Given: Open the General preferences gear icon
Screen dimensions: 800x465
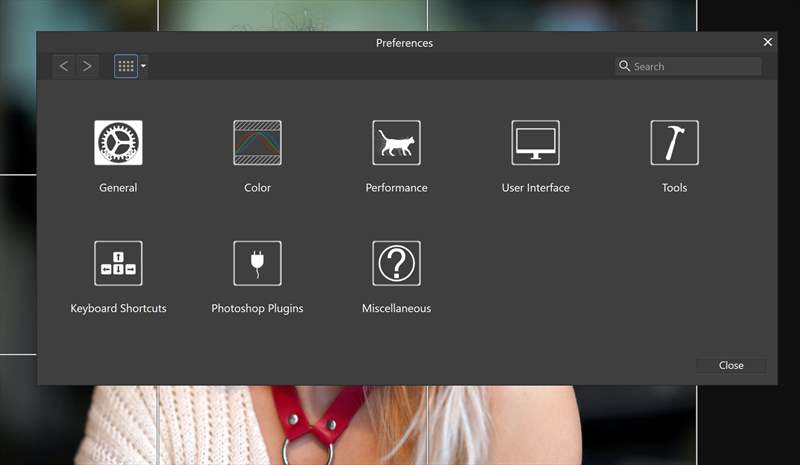Looking at the screenshot, I should pos(118,143).
